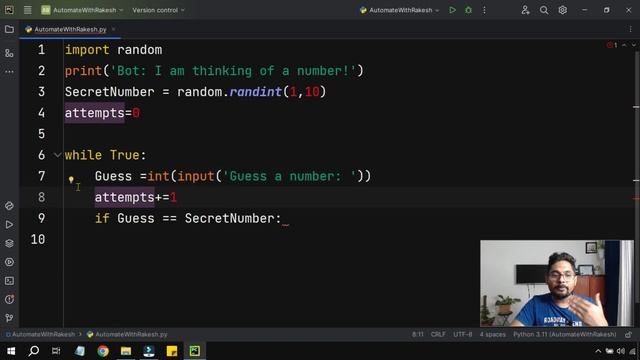This screenshot has width=640, height=360.
Task: Click the randint function call
Action: point(256,91)
